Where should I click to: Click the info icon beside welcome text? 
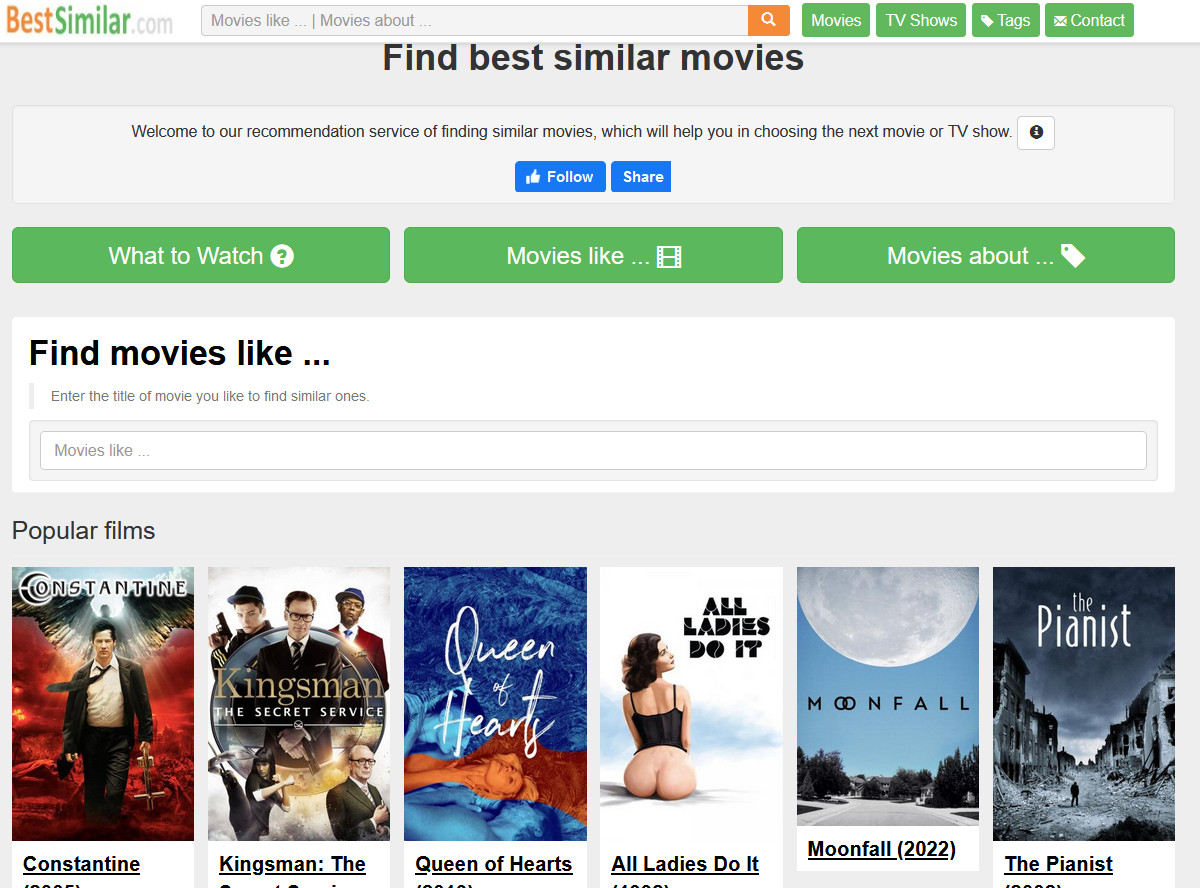tap(1036, 132)
